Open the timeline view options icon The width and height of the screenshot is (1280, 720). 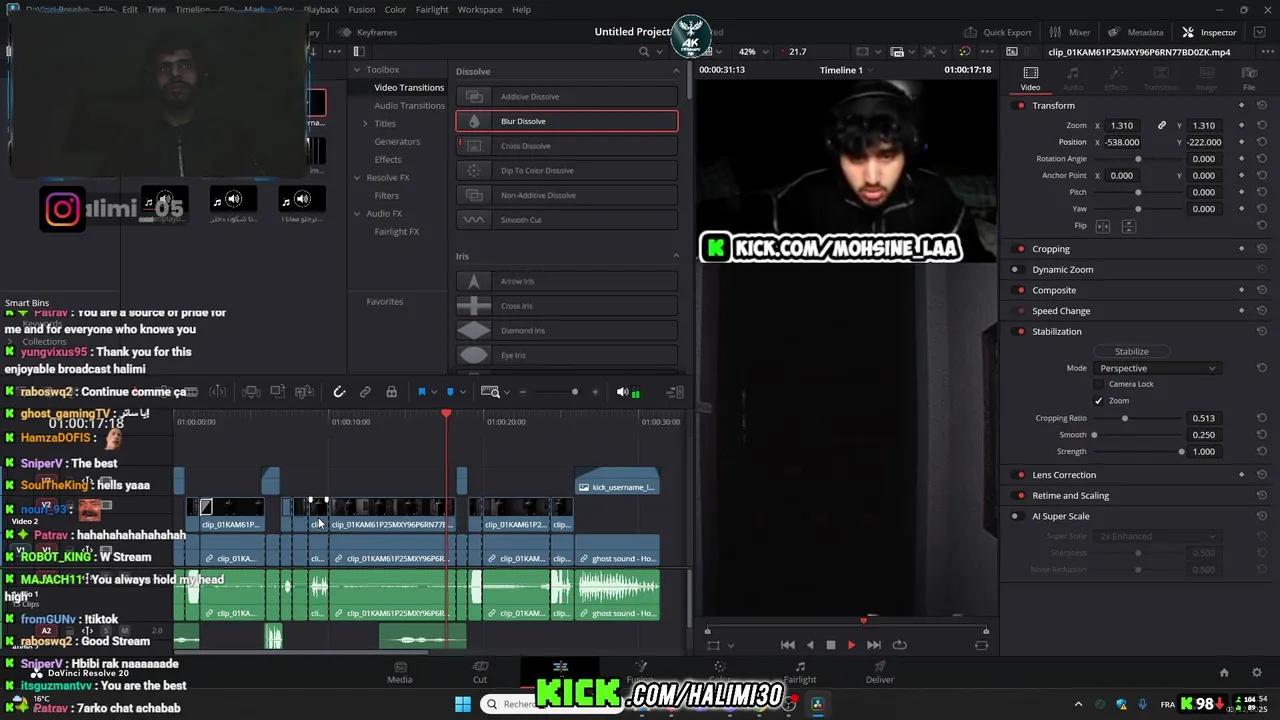(x=676, y=392)
